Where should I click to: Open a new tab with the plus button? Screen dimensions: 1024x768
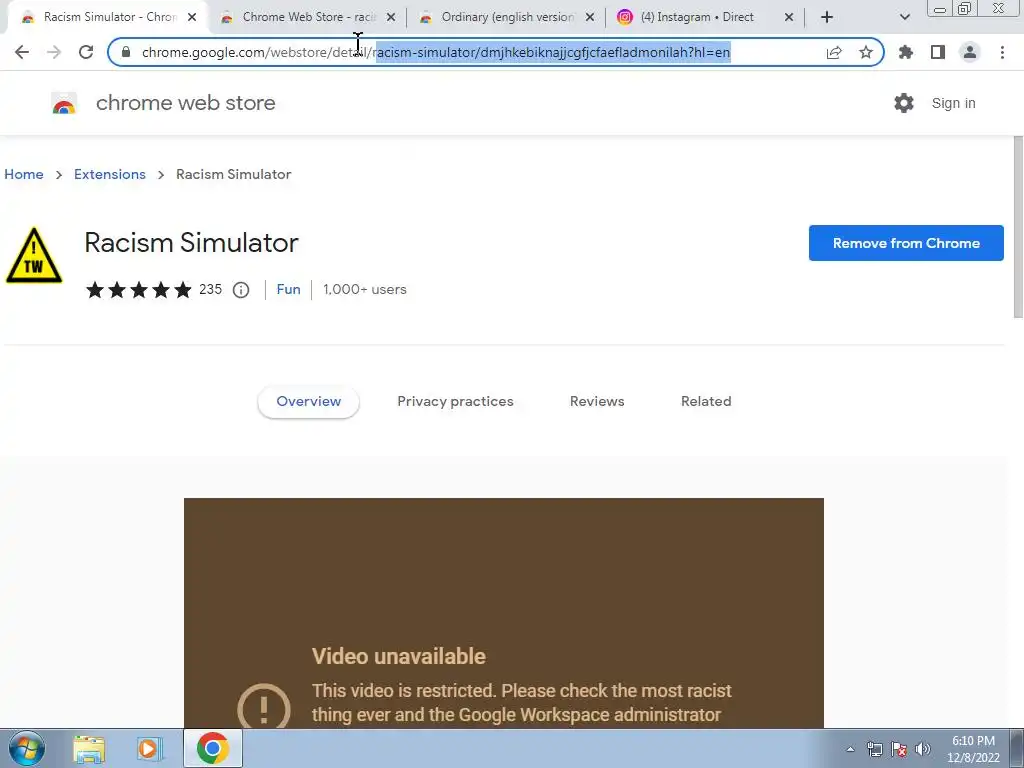click(827, 18)
